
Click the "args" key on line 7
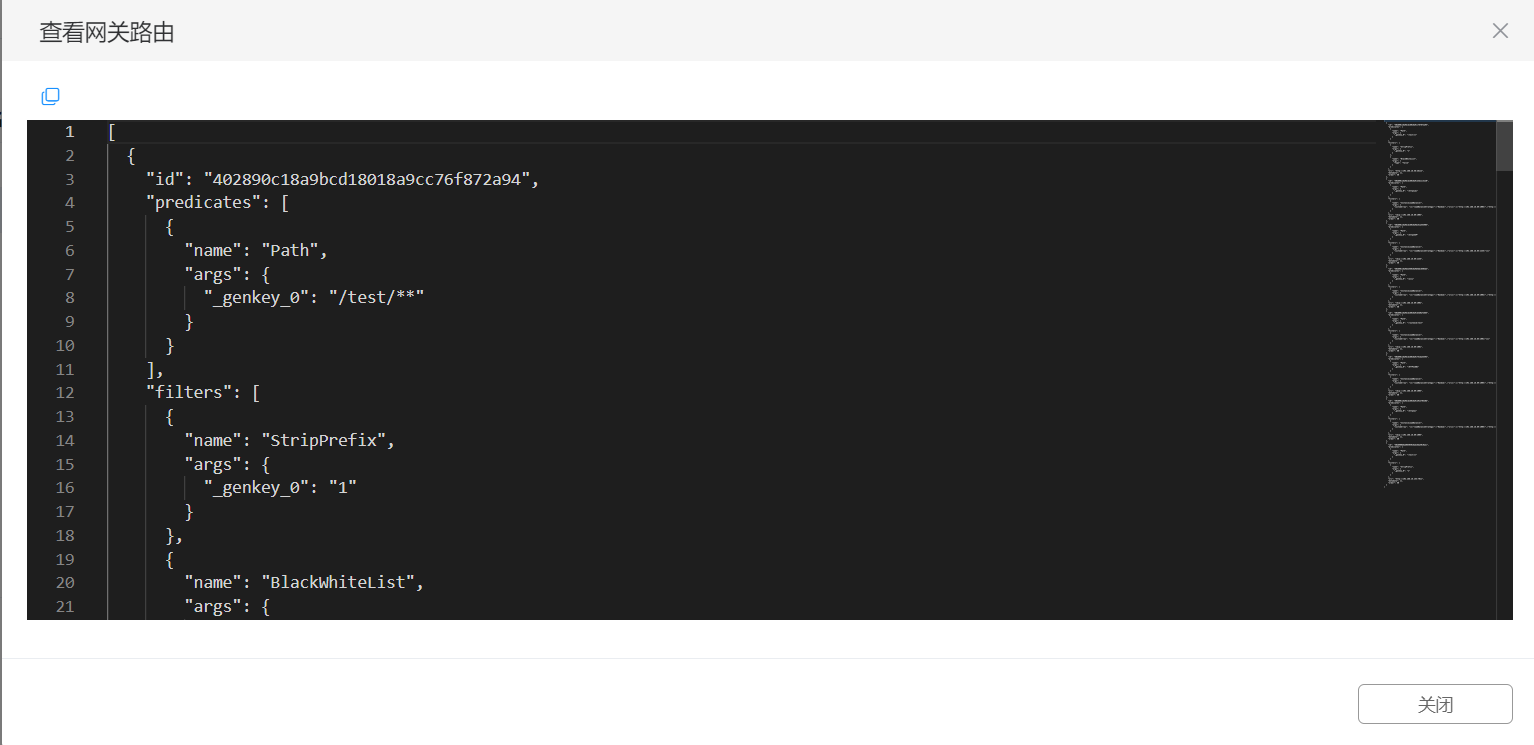coord(213,274)
